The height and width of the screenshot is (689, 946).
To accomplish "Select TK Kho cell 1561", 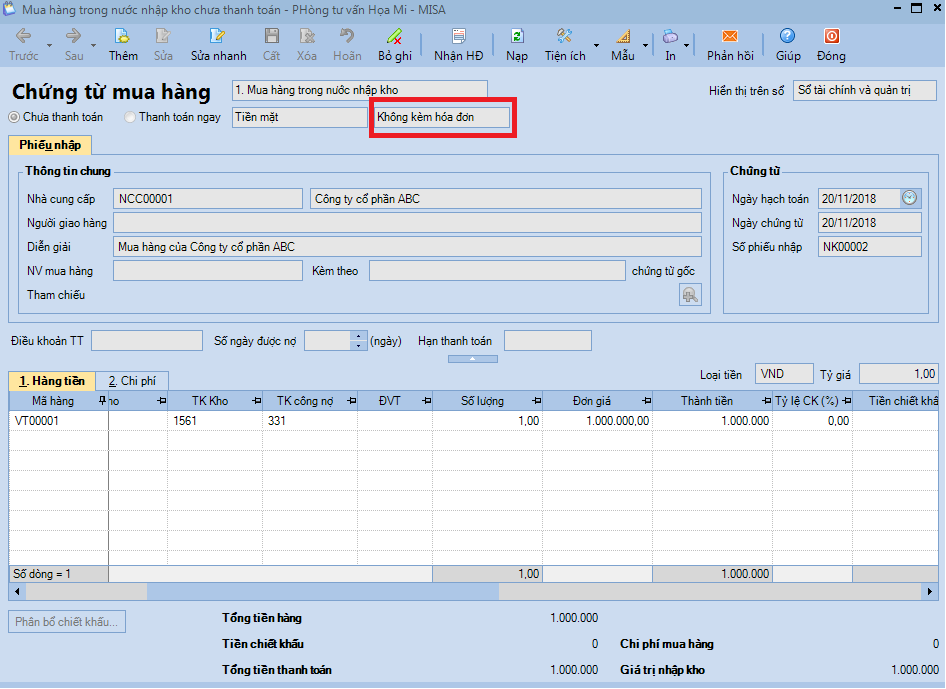I will [215, 421].
